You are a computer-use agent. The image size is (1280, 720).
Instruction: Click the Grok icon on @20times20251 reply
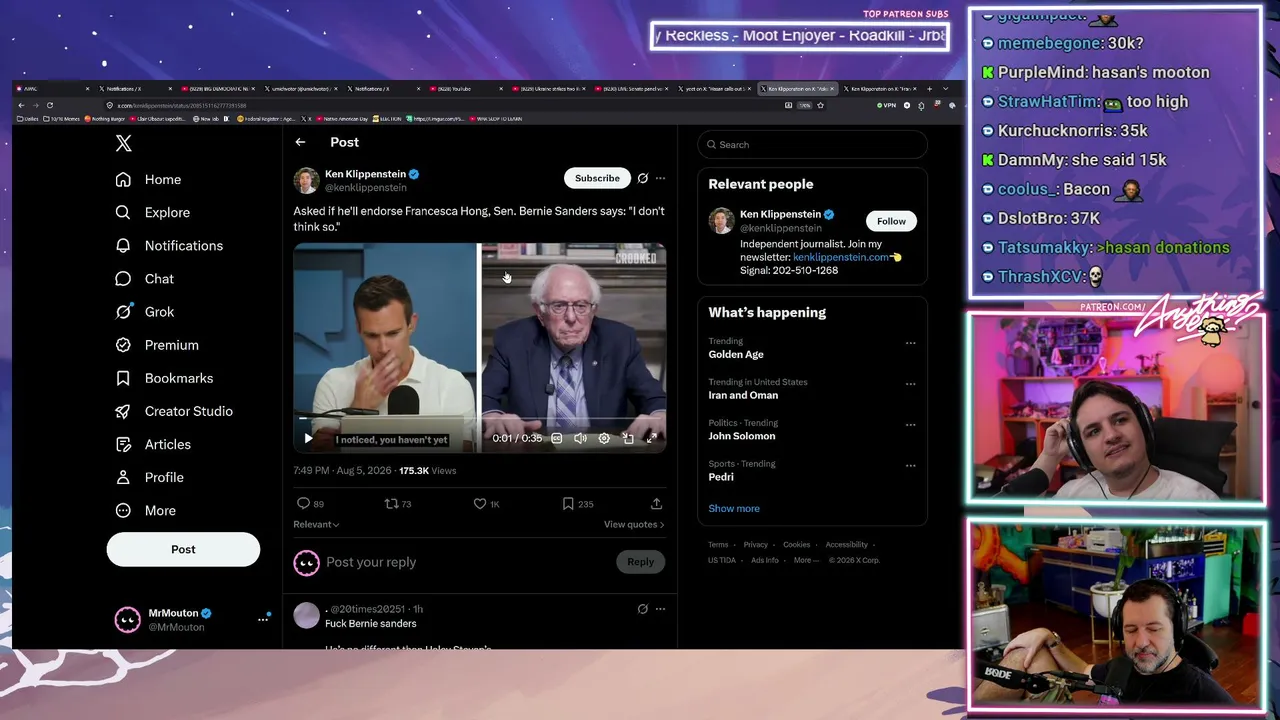pos(643,609)
